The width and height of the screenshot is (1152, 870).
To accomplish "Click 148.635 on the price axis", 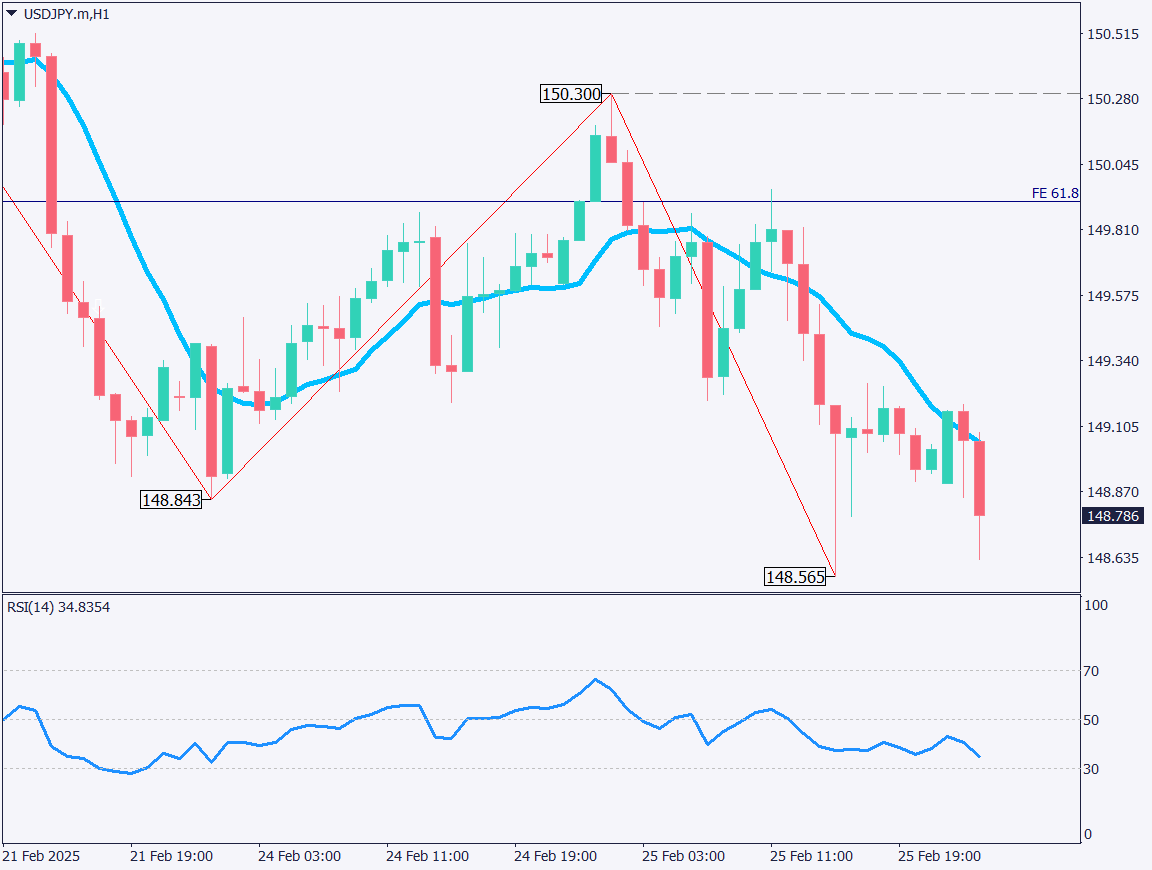I will (x=1112, y=558).
